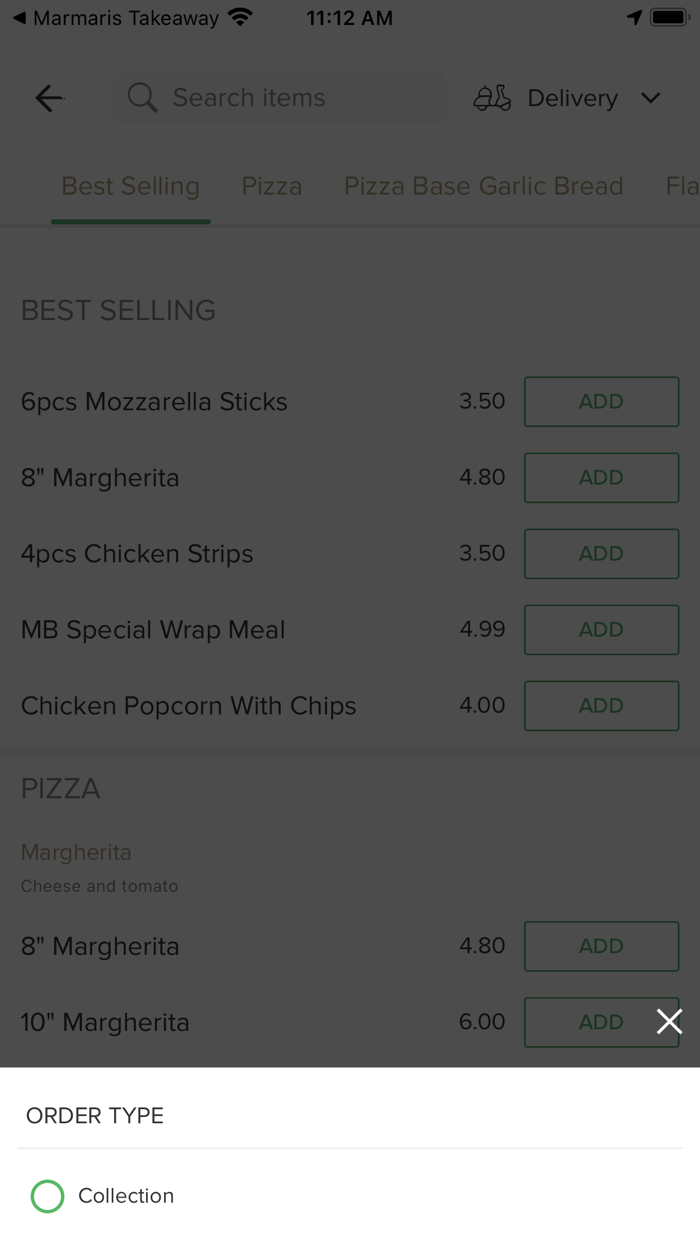This screenshot has height=1244, width=700.
Task: Tap the Wi-Fi icon in status bar
Action: (x=239, y=16)
